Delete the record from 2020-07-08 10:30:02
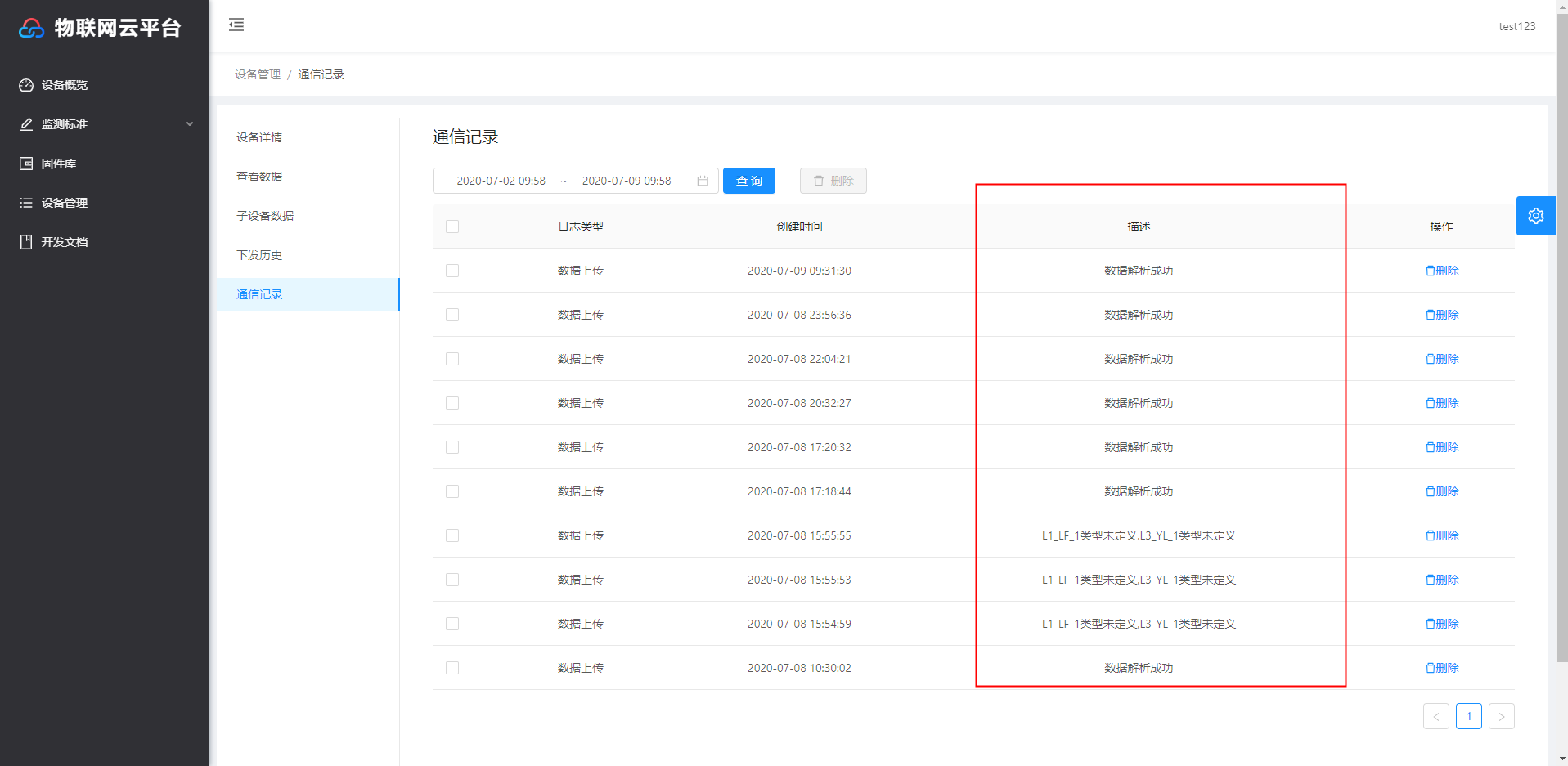This screenshot has height=766, width=1568. [1442, 668]
